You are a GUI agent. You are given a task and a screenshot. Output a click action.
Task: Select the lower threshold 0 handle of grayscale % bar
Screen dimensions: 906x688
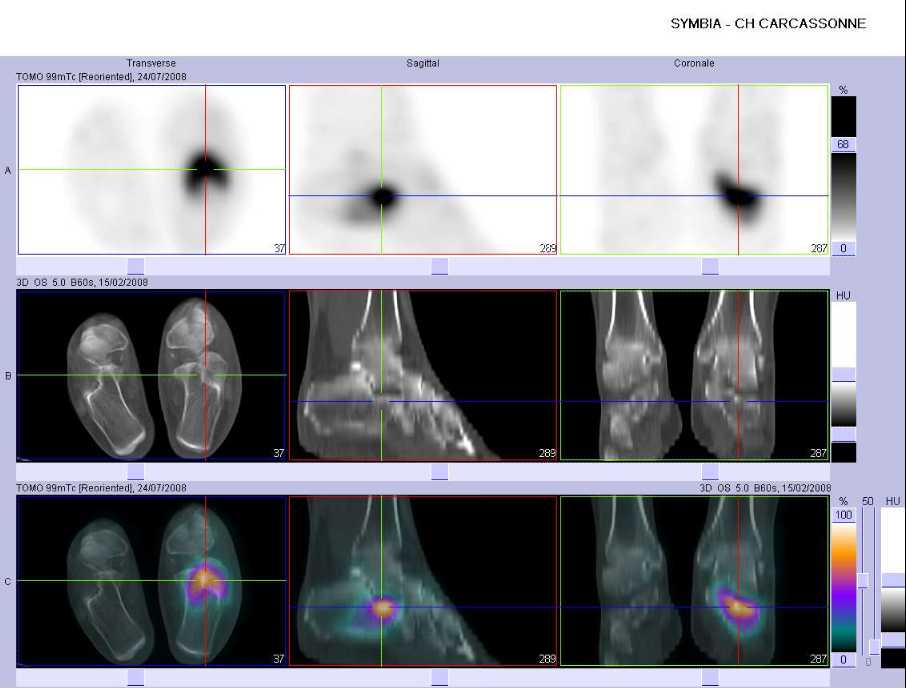click(x=843, y=248)
